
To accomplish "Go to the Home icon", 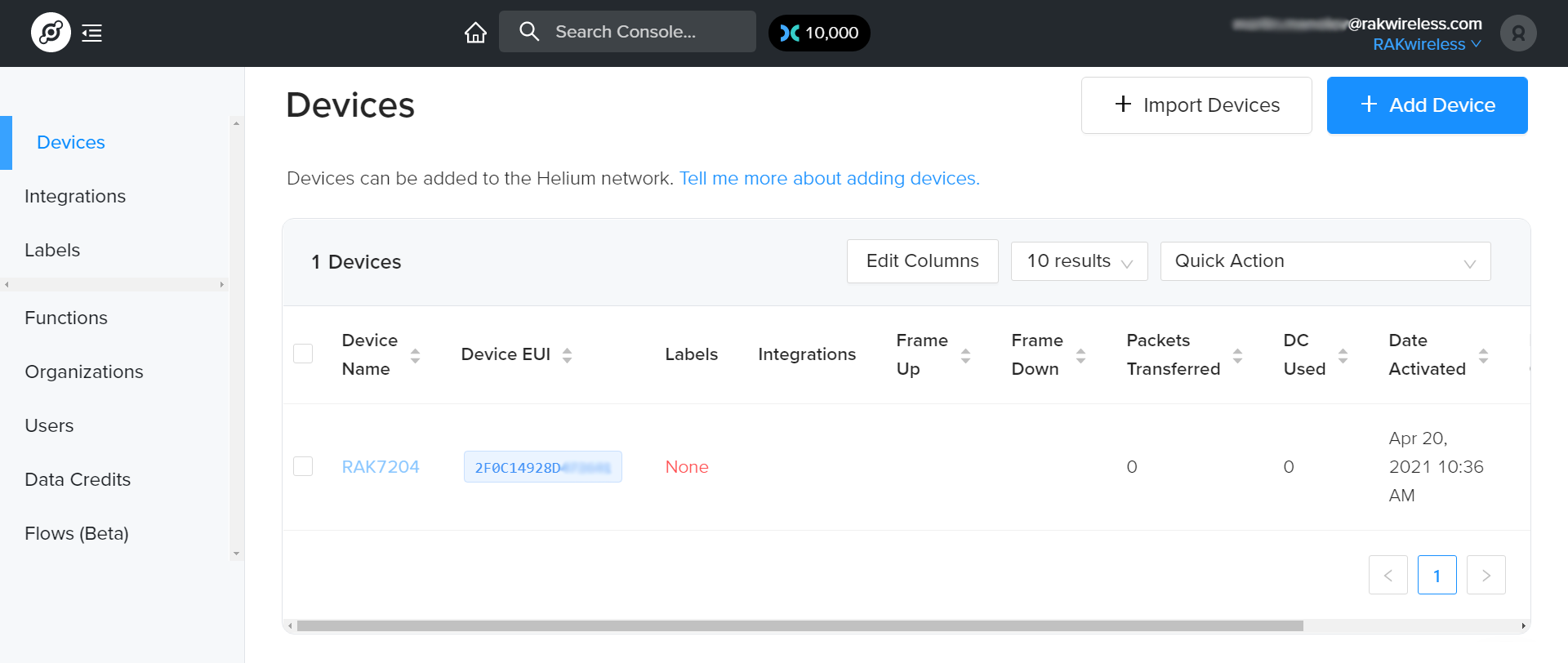I will pos(475,33).
